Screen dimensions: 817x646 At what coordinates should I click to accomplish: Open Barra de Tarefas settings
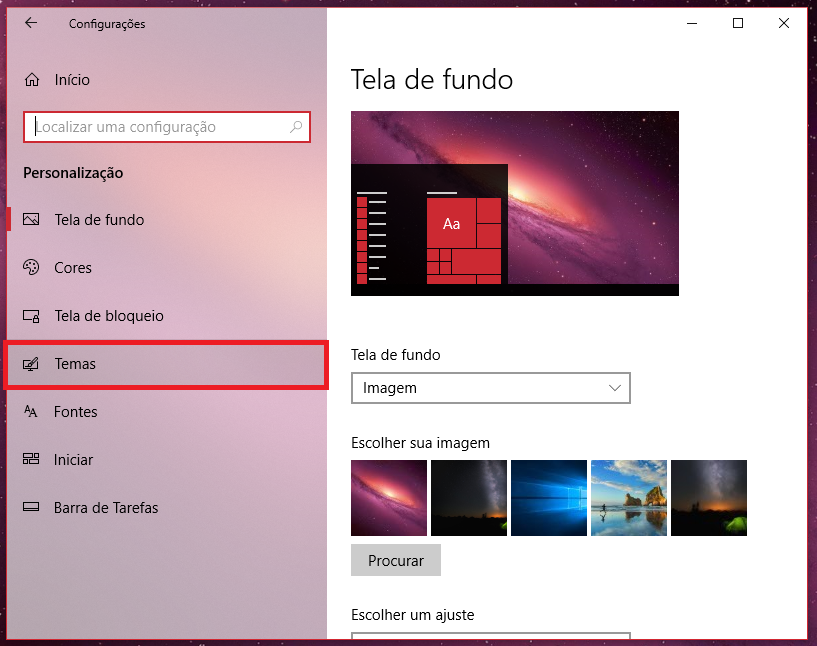click(x=167, y=507)
